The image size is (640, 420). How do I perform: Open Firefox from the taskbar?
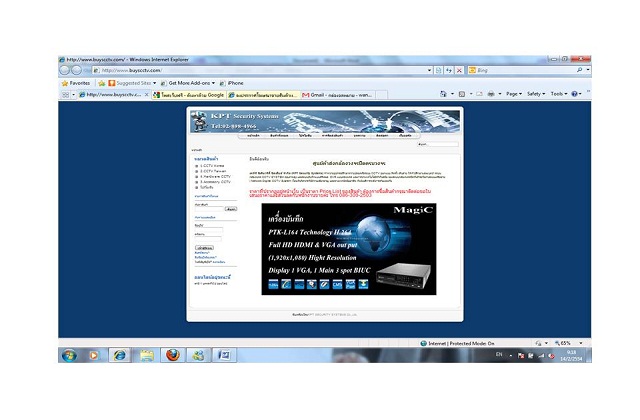click(x=173, y=356)
